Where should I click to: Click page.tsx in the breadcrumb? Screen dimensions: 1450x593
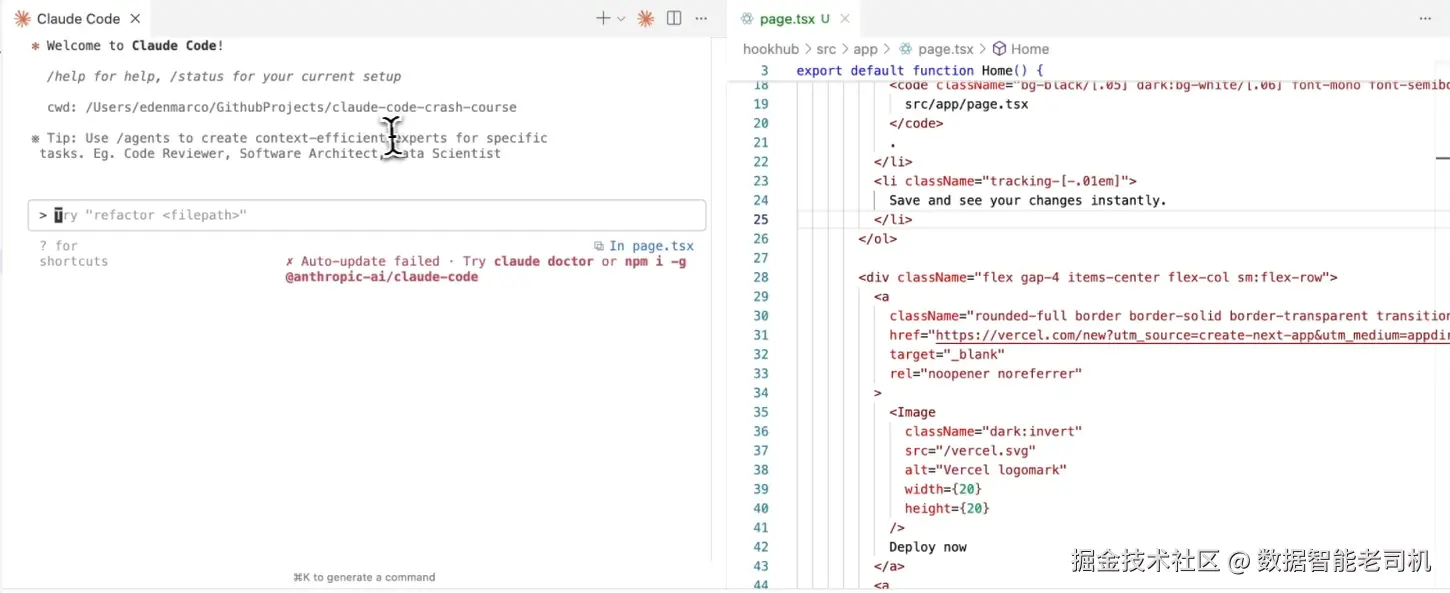pos(946,49)
